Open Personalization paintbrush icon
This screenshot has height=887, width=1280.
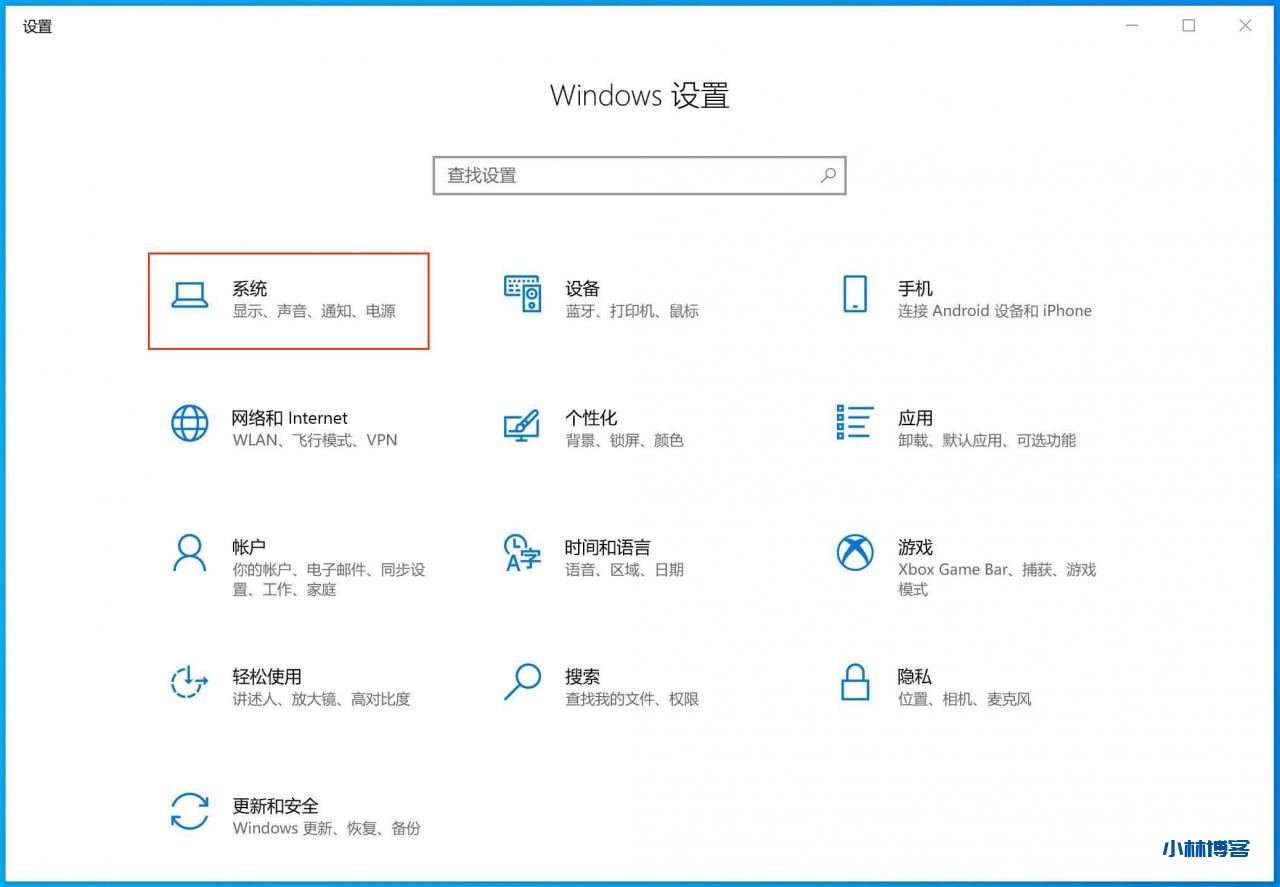click(522, 424)
